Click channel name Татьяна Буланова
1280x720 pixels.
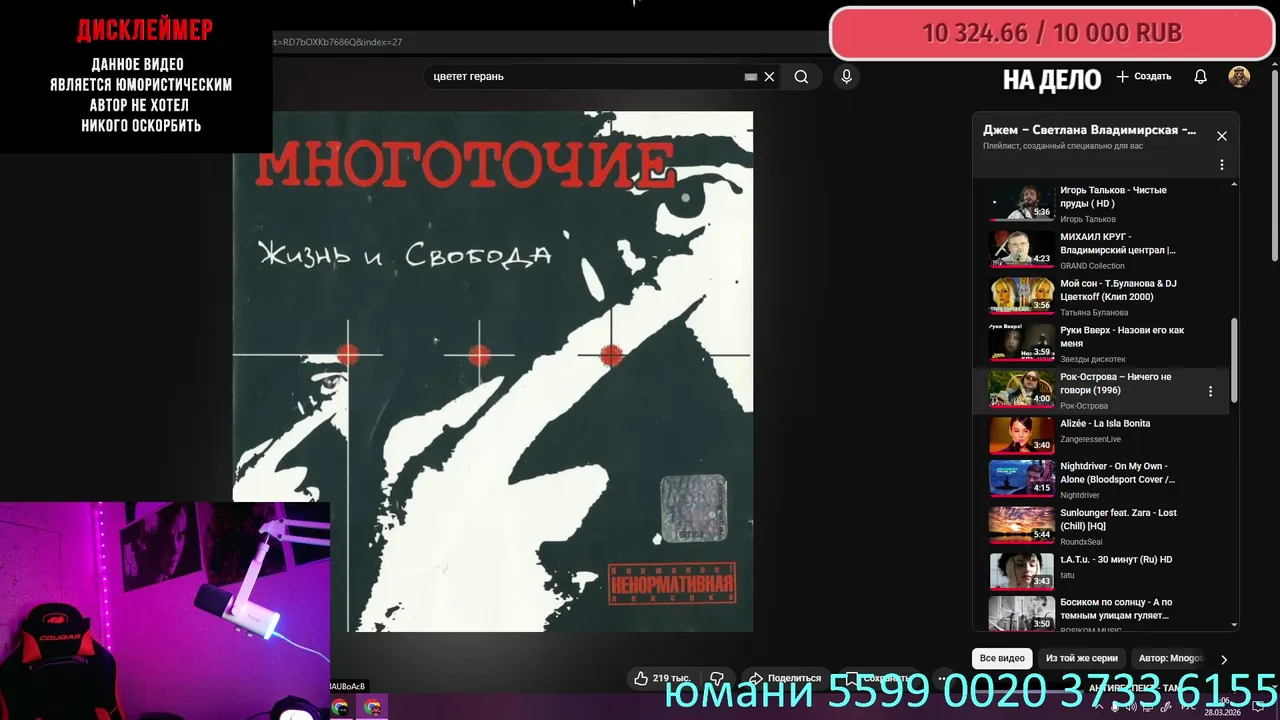pos(1094,313)
